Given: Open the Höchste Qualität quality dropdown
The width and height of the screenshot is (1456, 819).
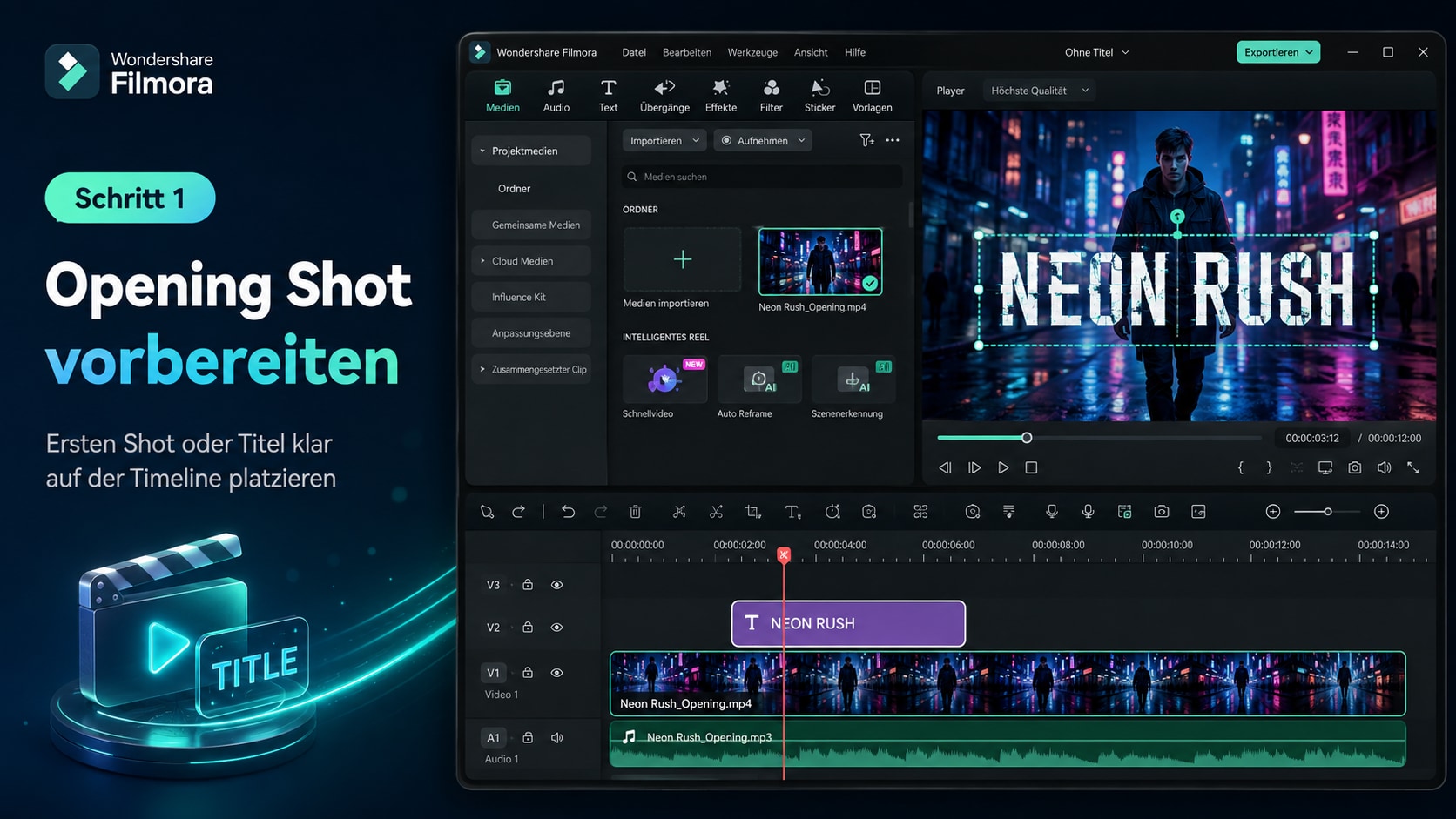Looking at the screenshot, I should click(x=1040, y=91).
